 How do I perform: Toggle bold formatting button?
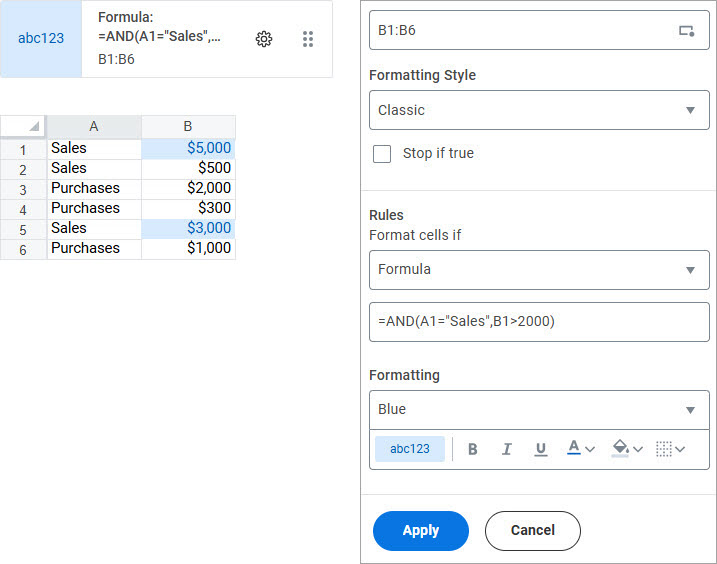click(x=473, y=449)
